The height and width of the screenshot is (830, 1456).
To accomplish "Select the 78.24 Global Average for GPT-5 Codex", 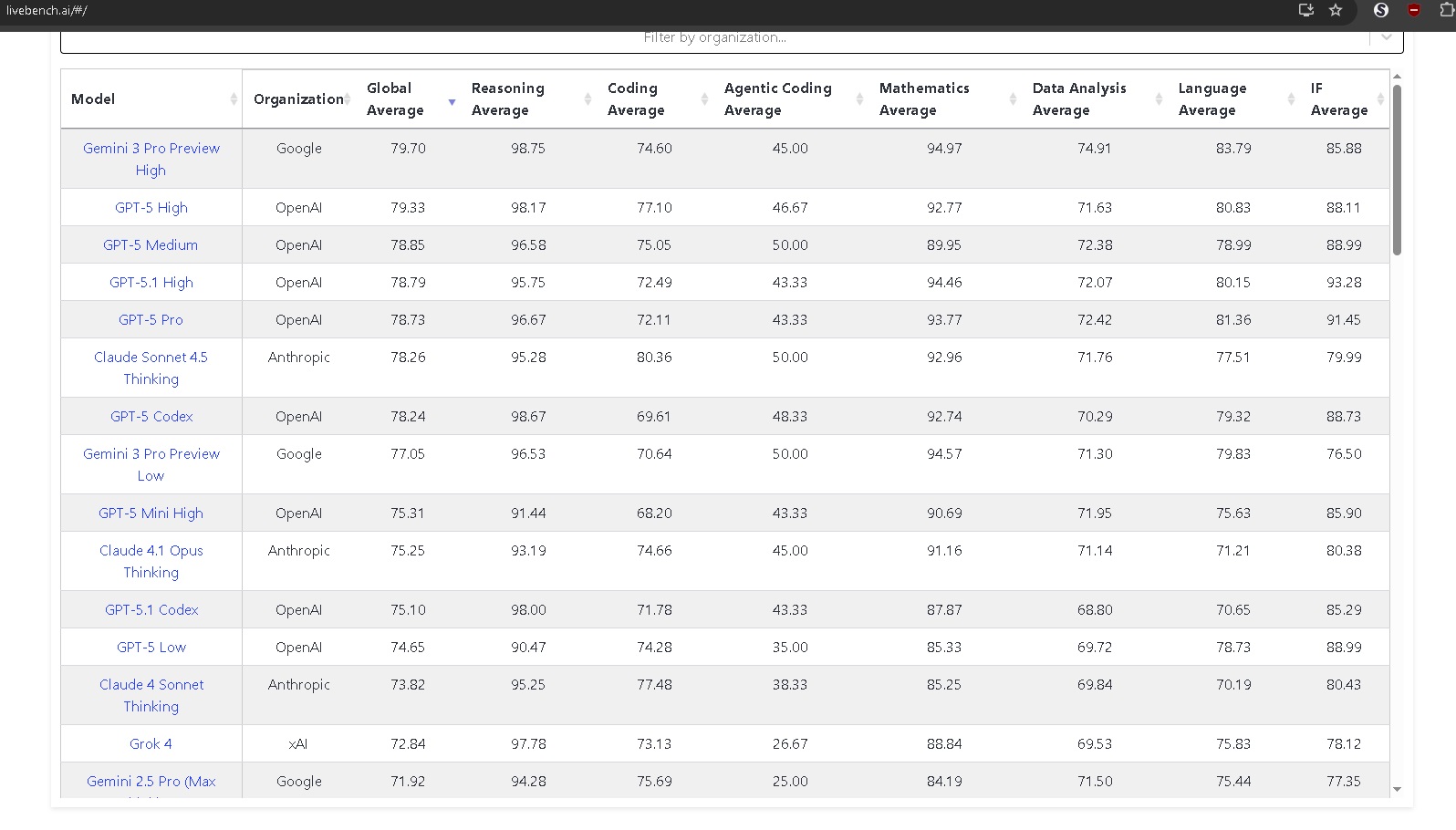I will tap(408, 417).
